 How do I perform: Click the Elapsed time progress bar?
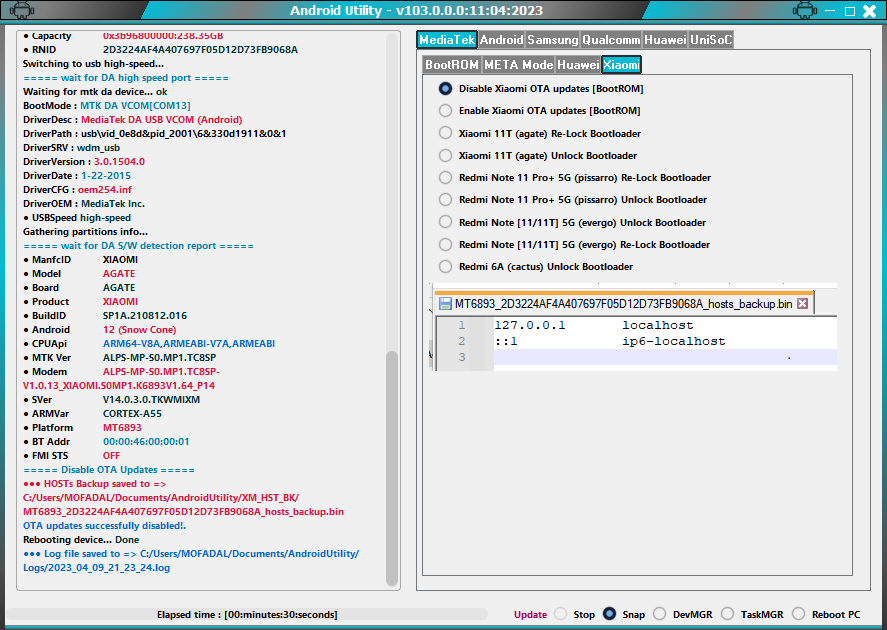[247, 615]
